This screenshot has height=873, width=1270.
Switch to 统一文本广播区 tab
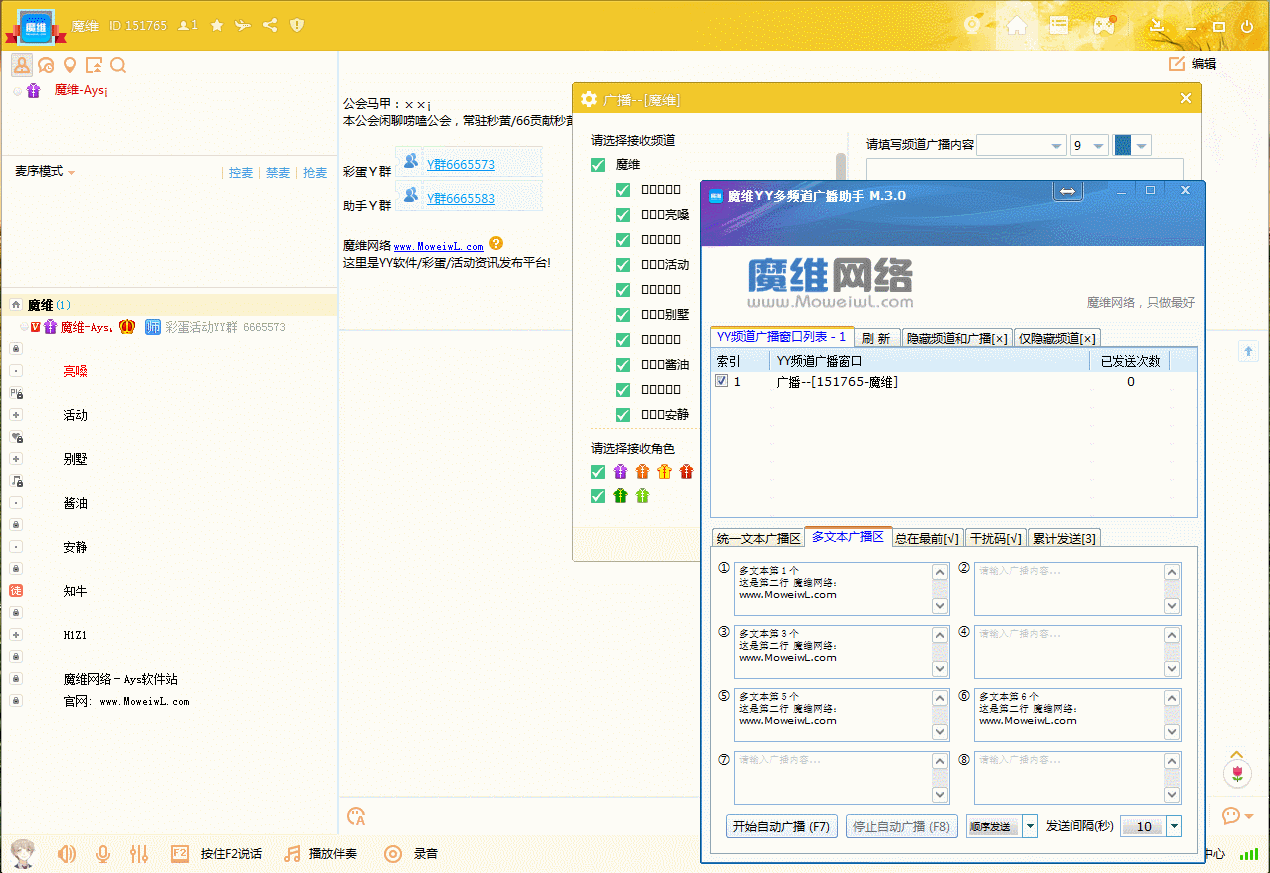pos(759,538)
